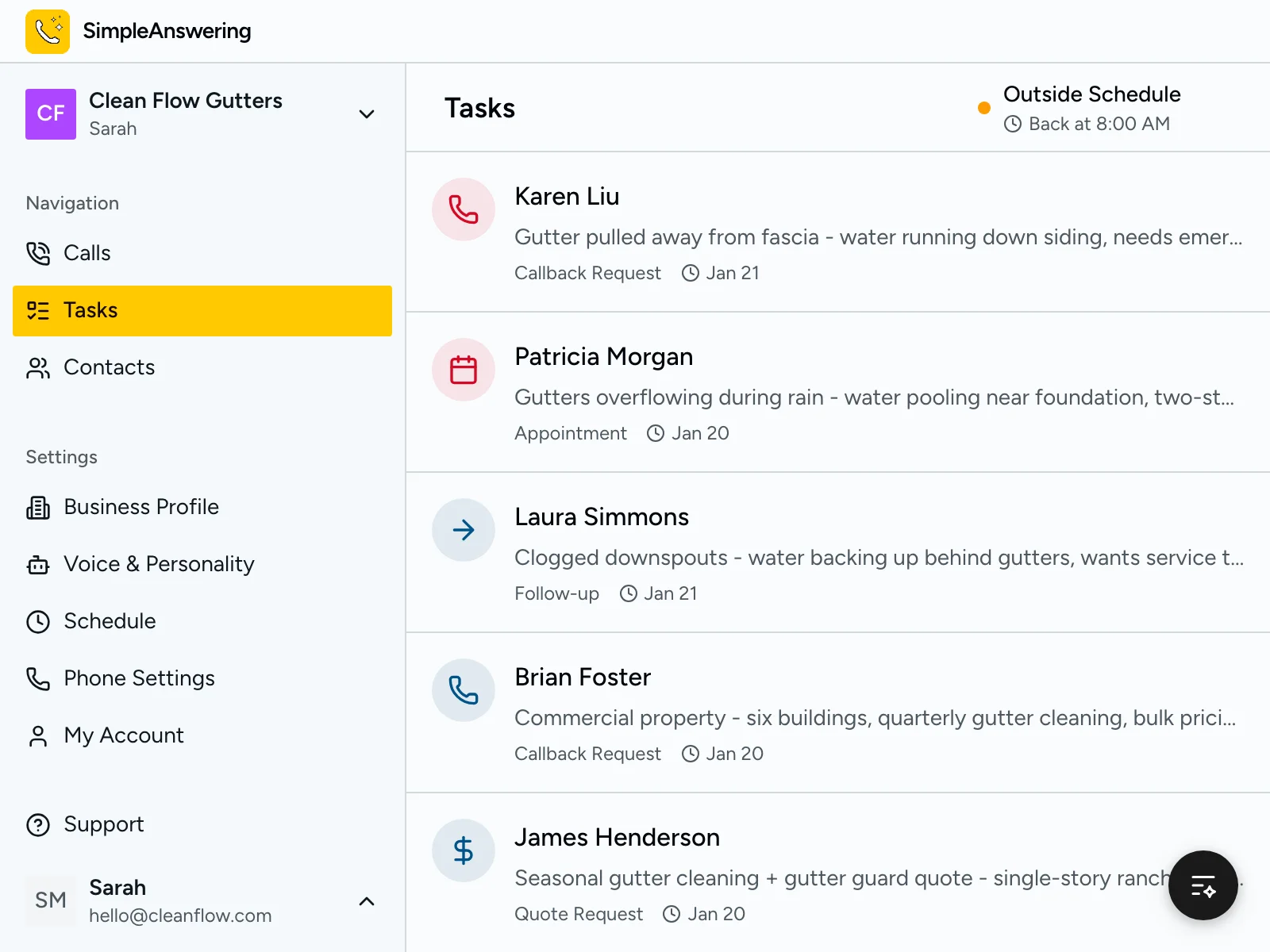Open the Schedule settings page

point(110,621)
